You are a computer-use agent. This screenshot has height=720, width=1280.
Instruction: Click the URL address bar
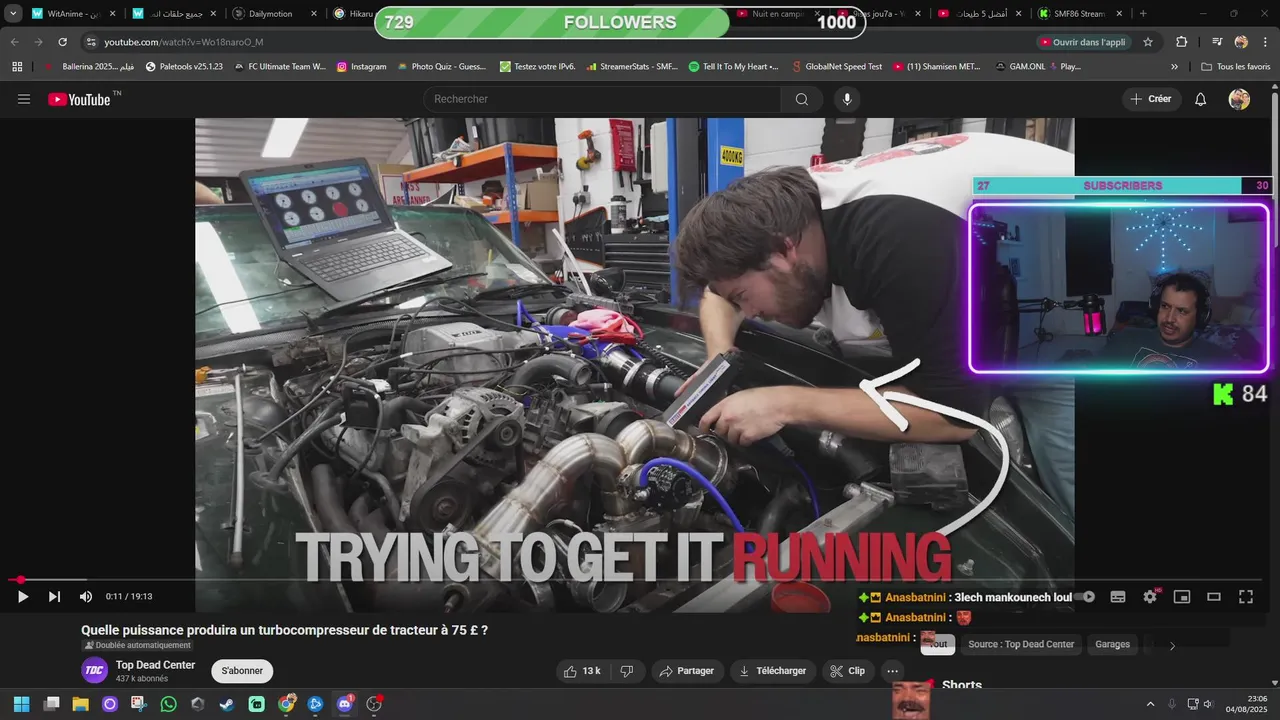(560, 42)
